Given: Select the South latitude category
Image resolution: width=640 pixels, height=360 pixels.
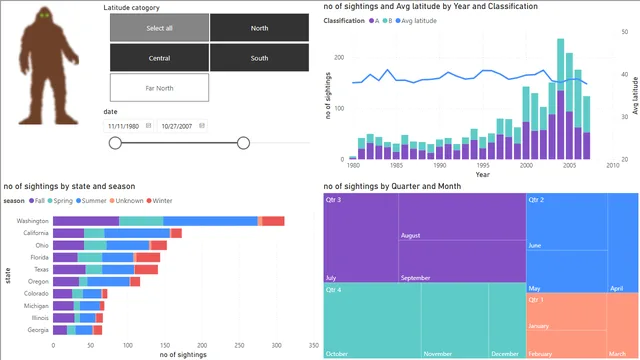Looking at the screenshot, I should 259,58.
